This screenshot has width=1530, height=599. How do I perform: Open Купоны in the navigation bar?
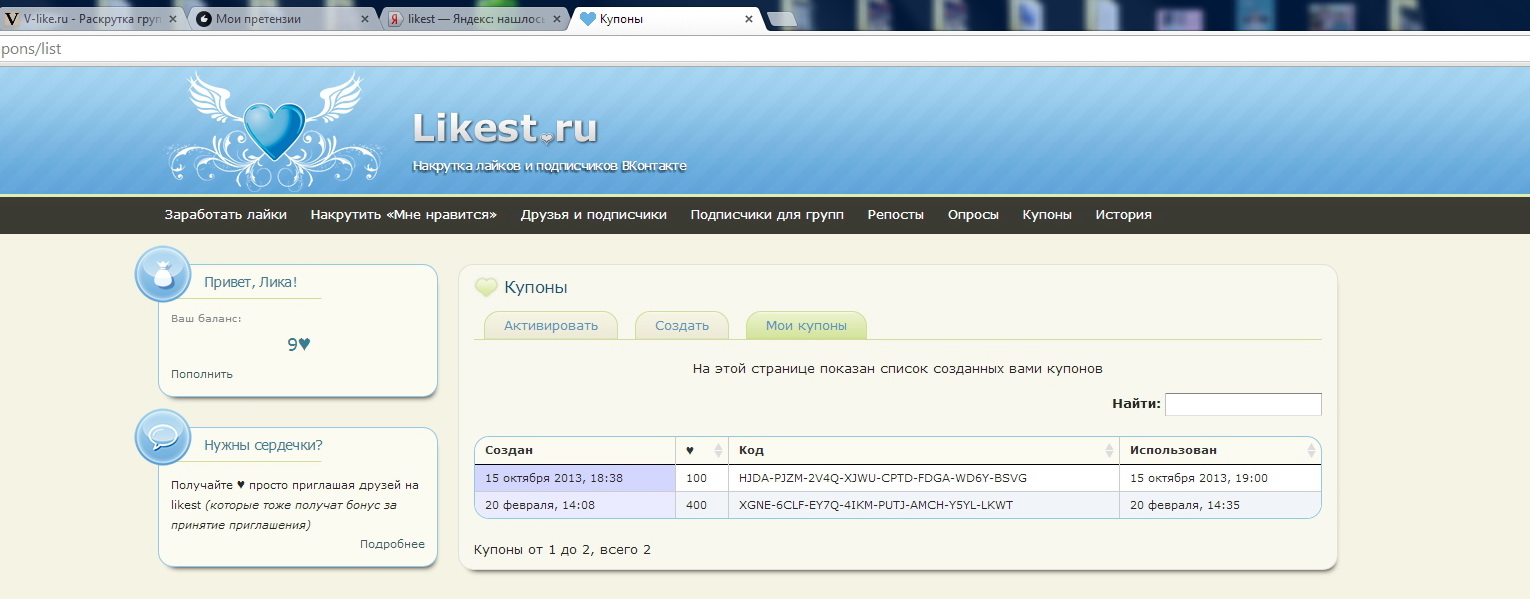(x=1047, y=214)
